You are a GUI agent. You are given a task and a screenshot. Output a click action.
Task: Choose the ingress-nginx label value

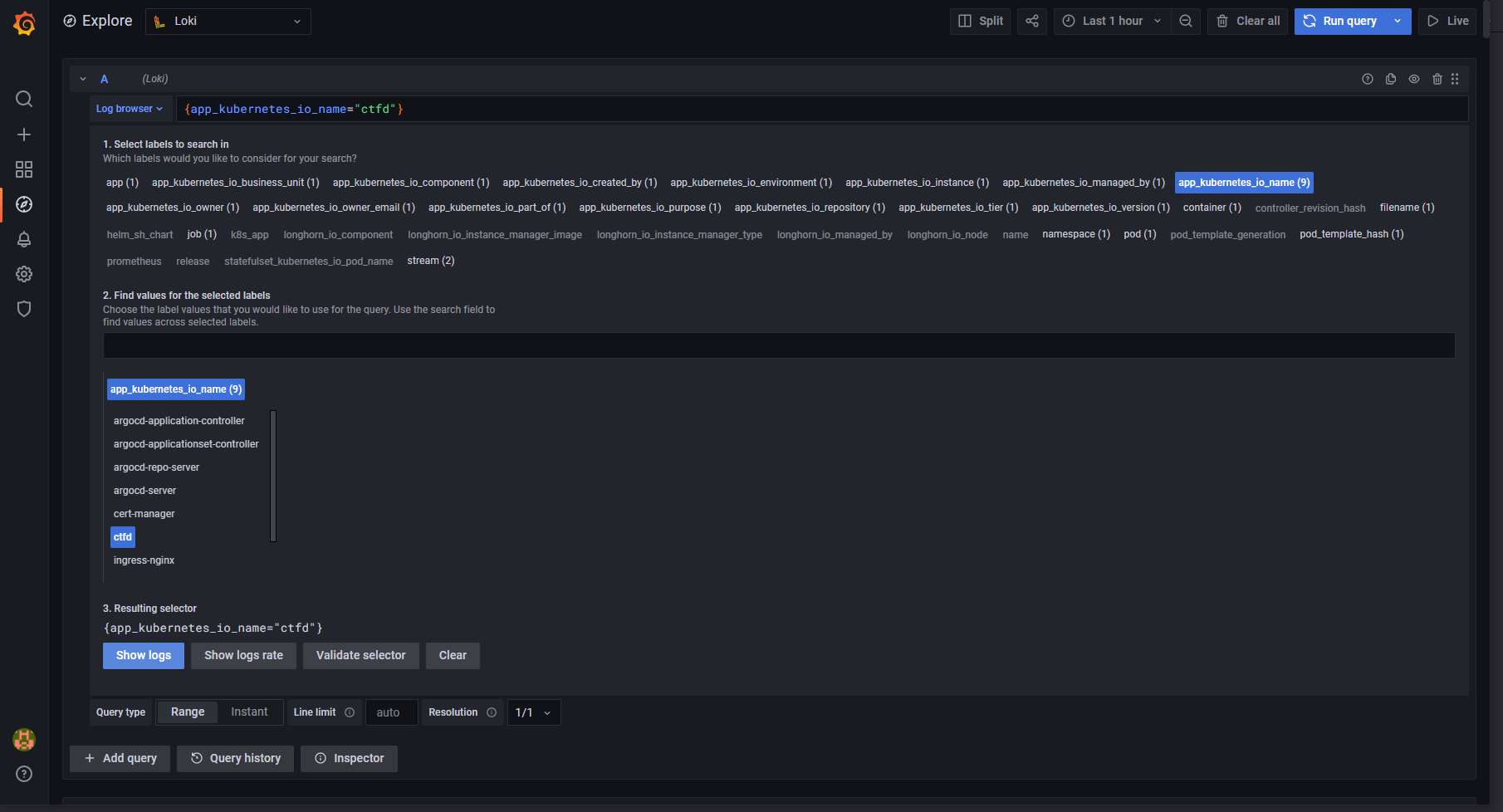pos(144,560)
